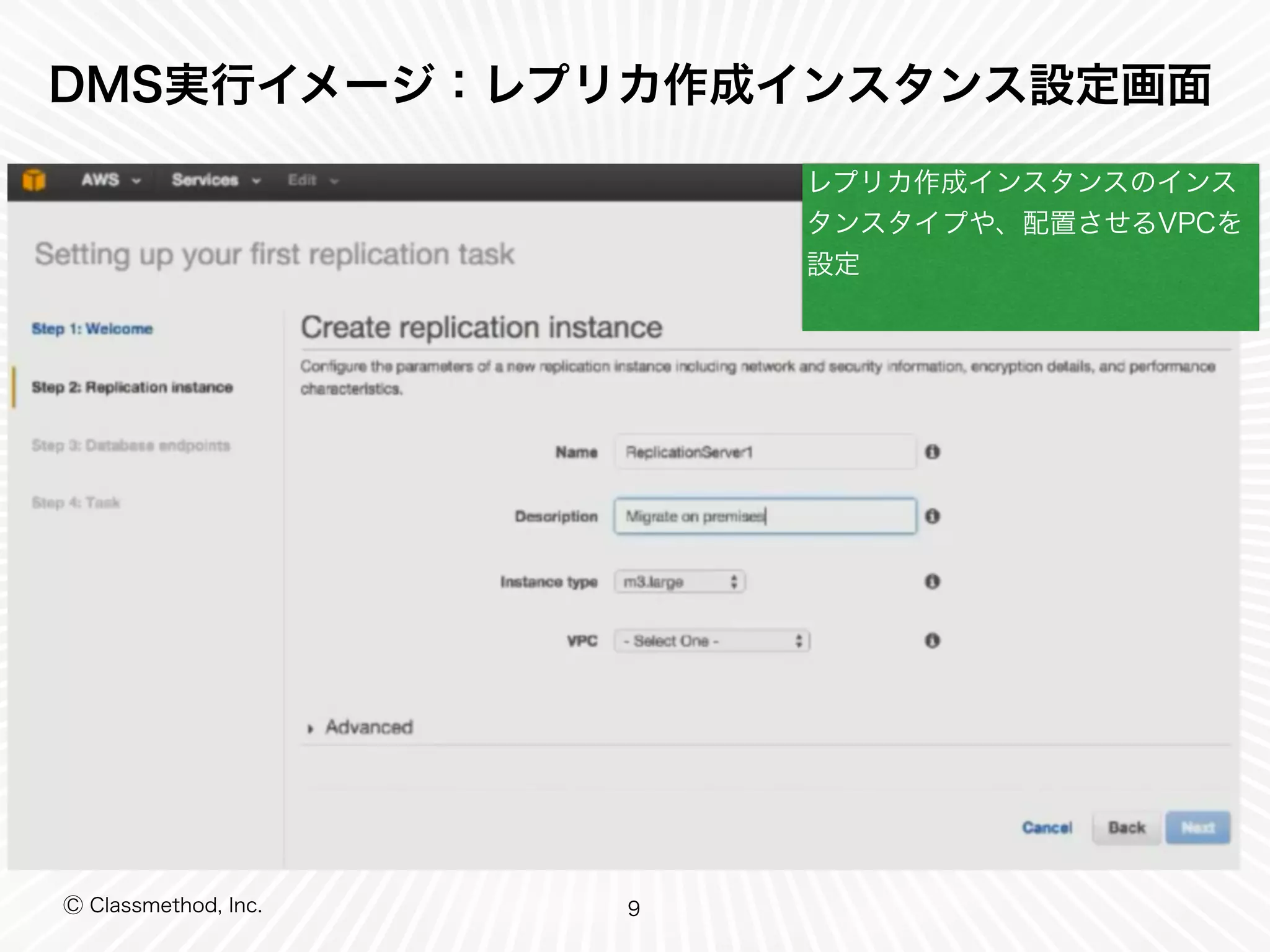Viewport: 1270px width, 952px height.
Task: Click the info icon beside Name field
Action: click(x=932, y=452)
